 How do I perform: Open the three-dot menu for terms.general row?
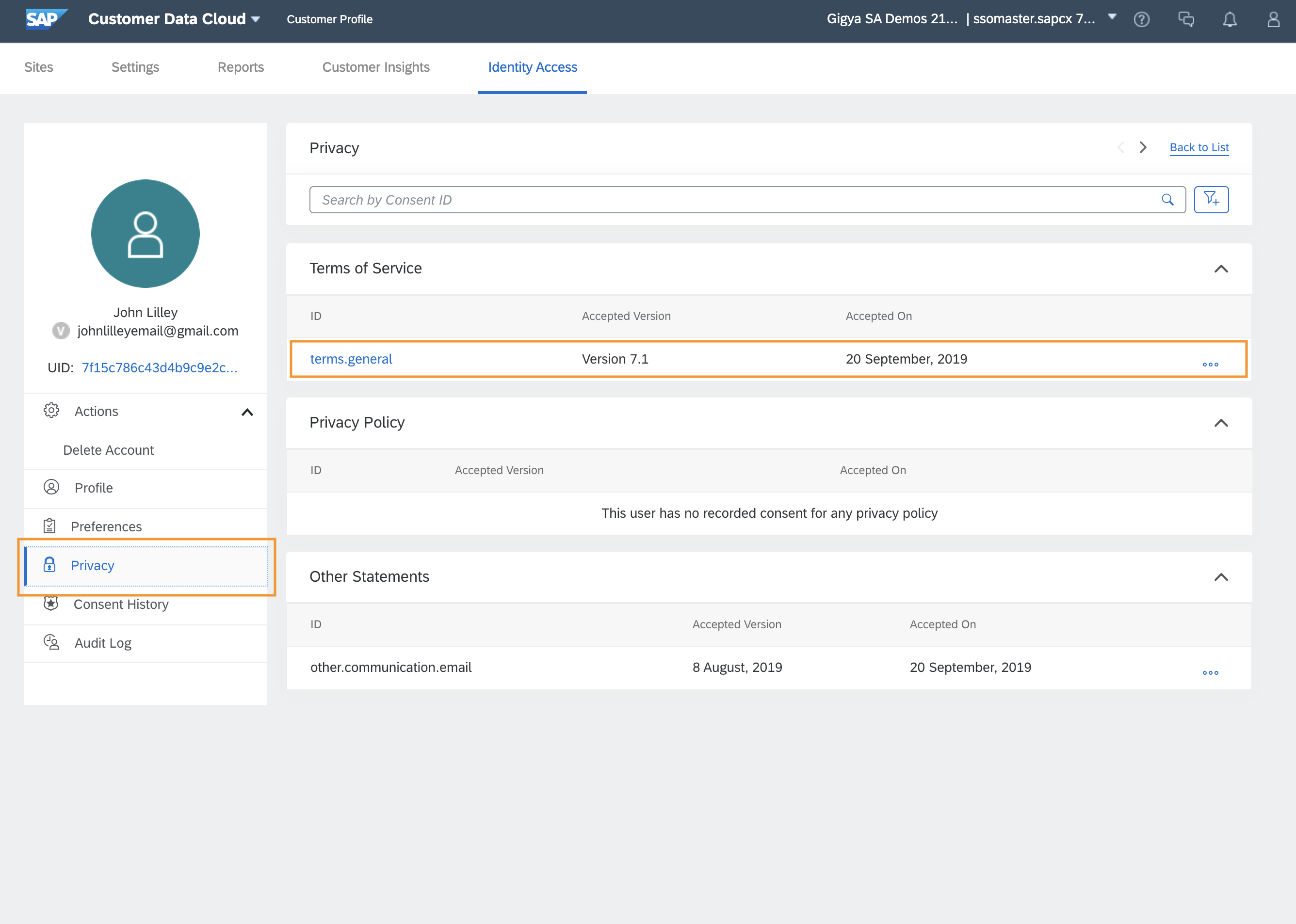coord(1210,364)
